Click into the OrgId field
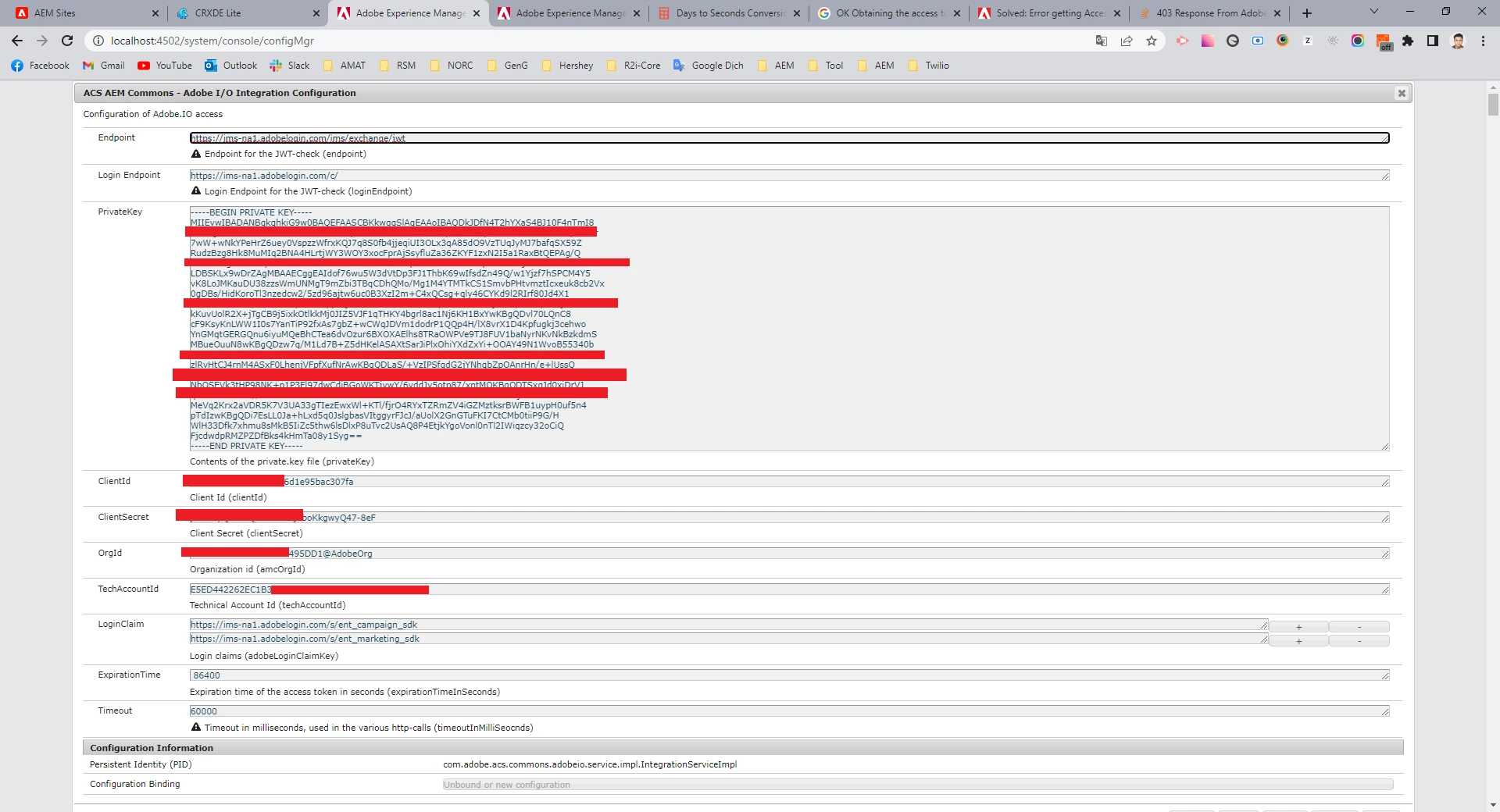 [790, 554]
